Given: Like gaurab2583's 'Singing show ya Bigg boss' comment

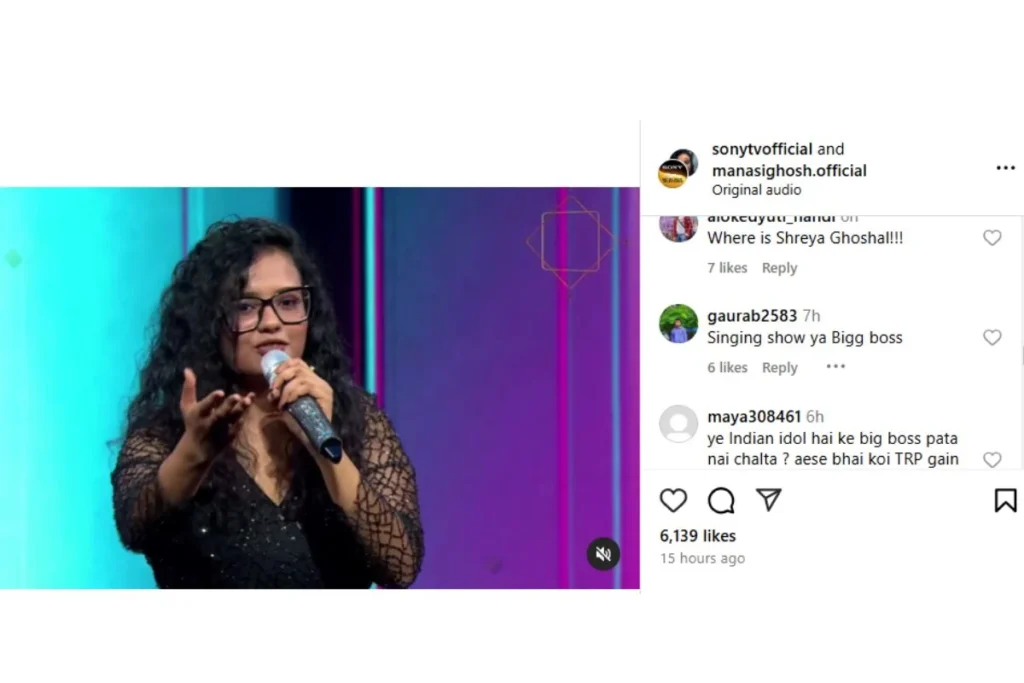Looking at the screenshot, I should 992,337.
